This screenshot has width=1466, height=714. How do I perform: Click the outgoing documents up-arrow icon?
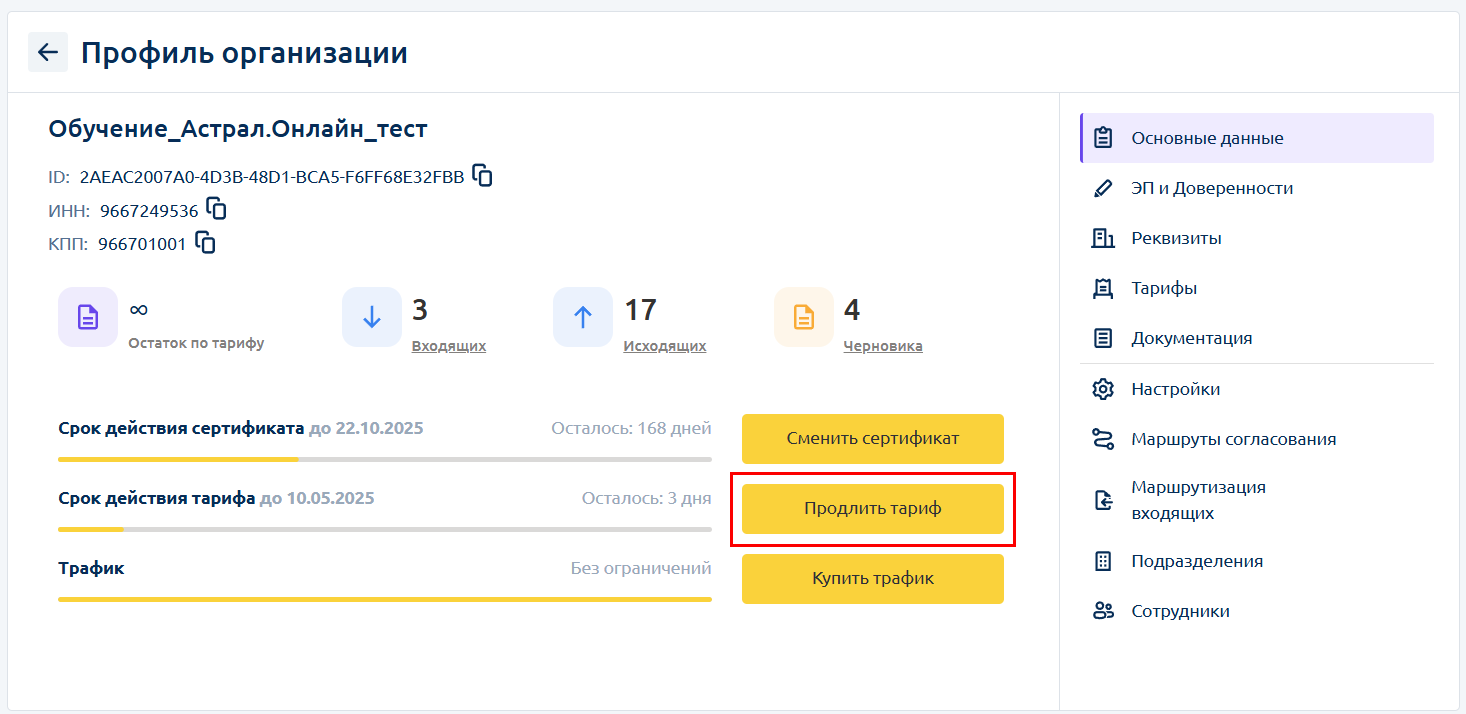[x=583, y=317]
